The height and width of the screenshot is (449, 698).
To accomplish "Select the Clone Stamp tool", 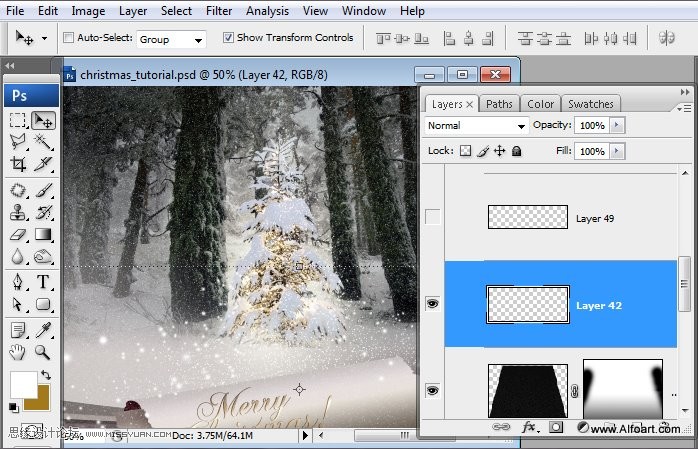I will tap(18, 212).
